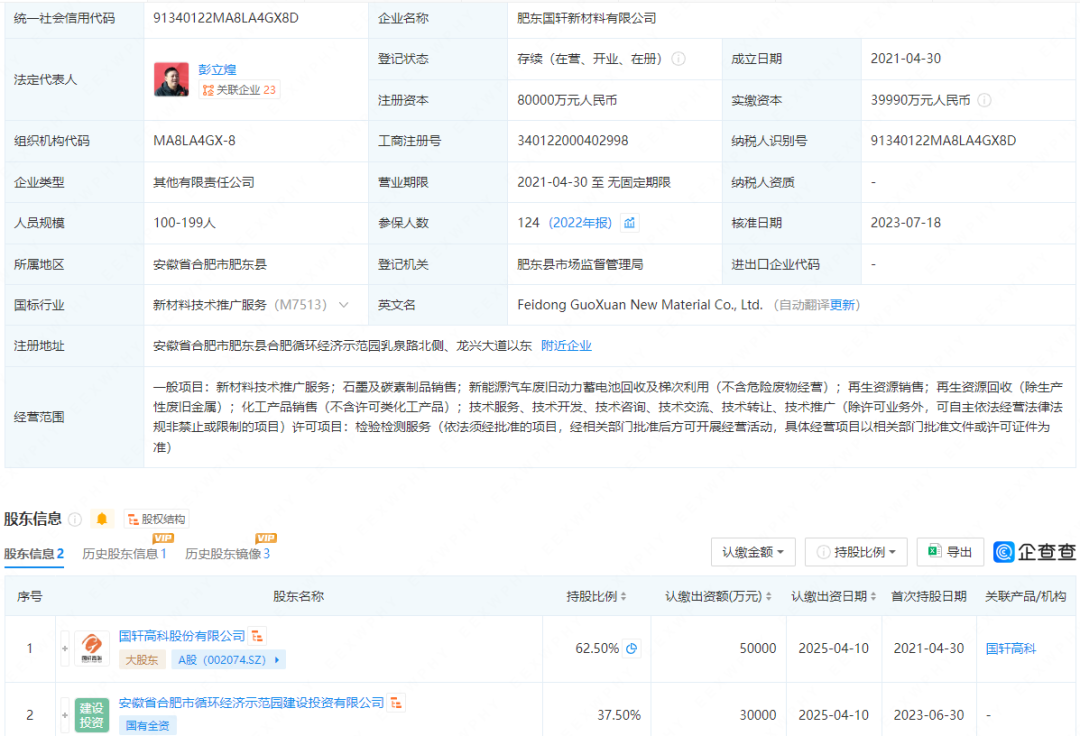Open the insured-count trend chart icon
Screen dimensions: 1080x736
(630, 223)
